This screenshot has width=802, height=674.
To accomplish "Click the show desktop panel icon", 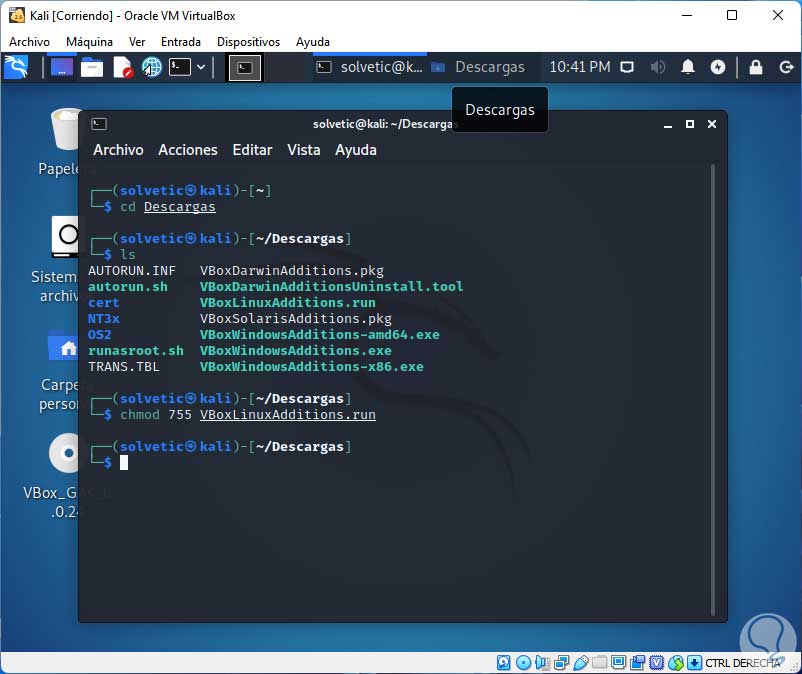I will tap(61, 68).
